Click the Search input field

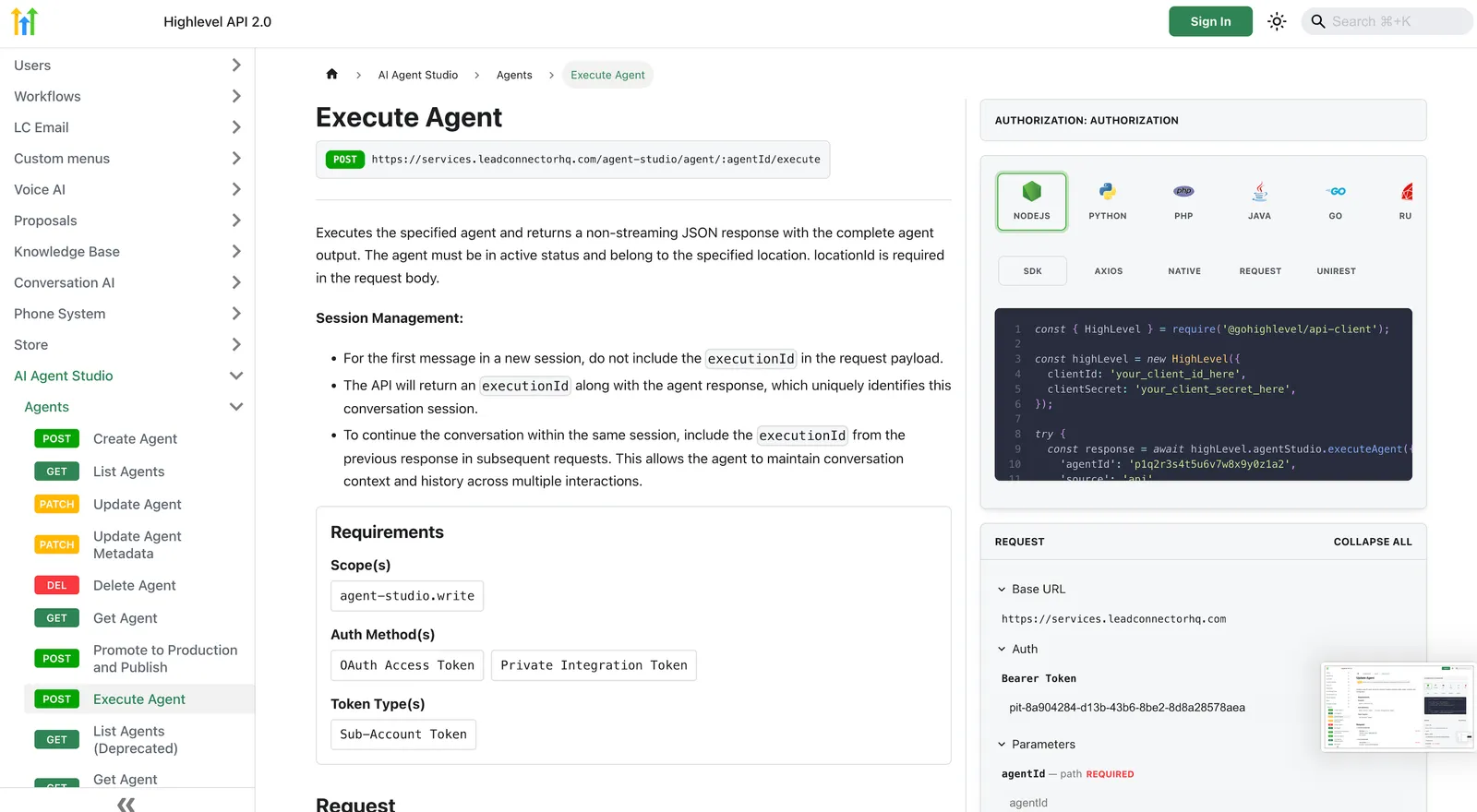click(x=1387, y=21)
